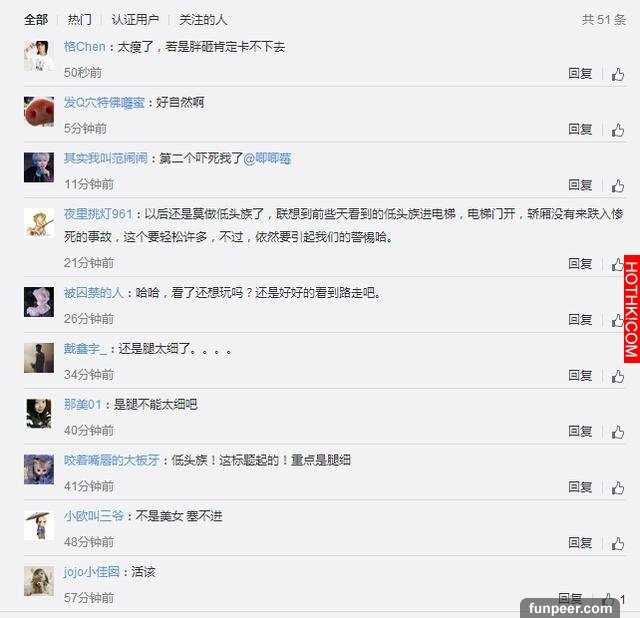Show the 全部 comments tab
Viewport: 640px width, 618px height.
pos(36,19)
